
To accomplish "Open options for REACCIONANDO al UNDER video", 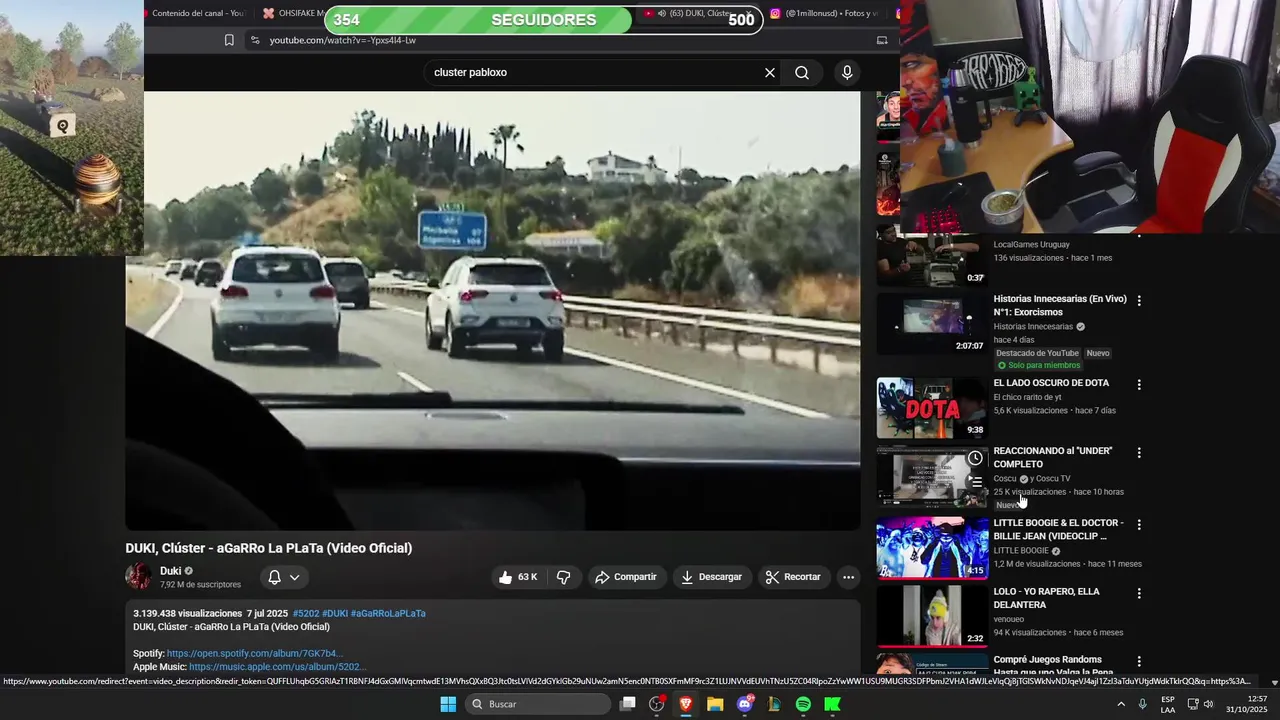I will 1138,452.
